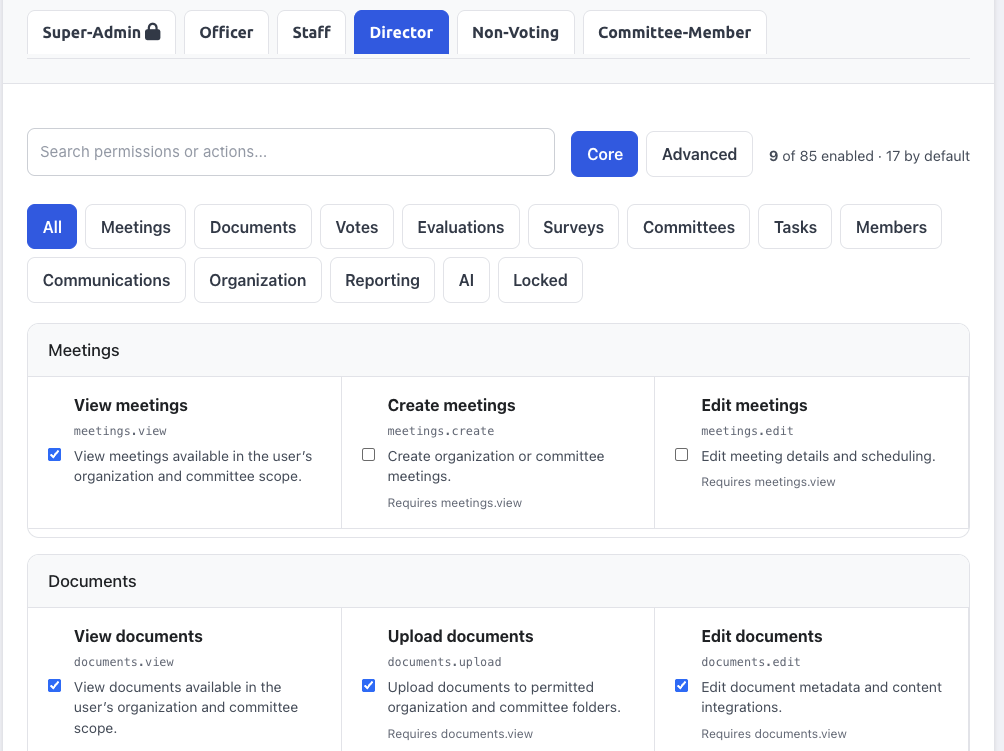This screenshot has width=1004, height=751.
Task: Disable the Upload documents permission checkbox
Action: [368, 686]
